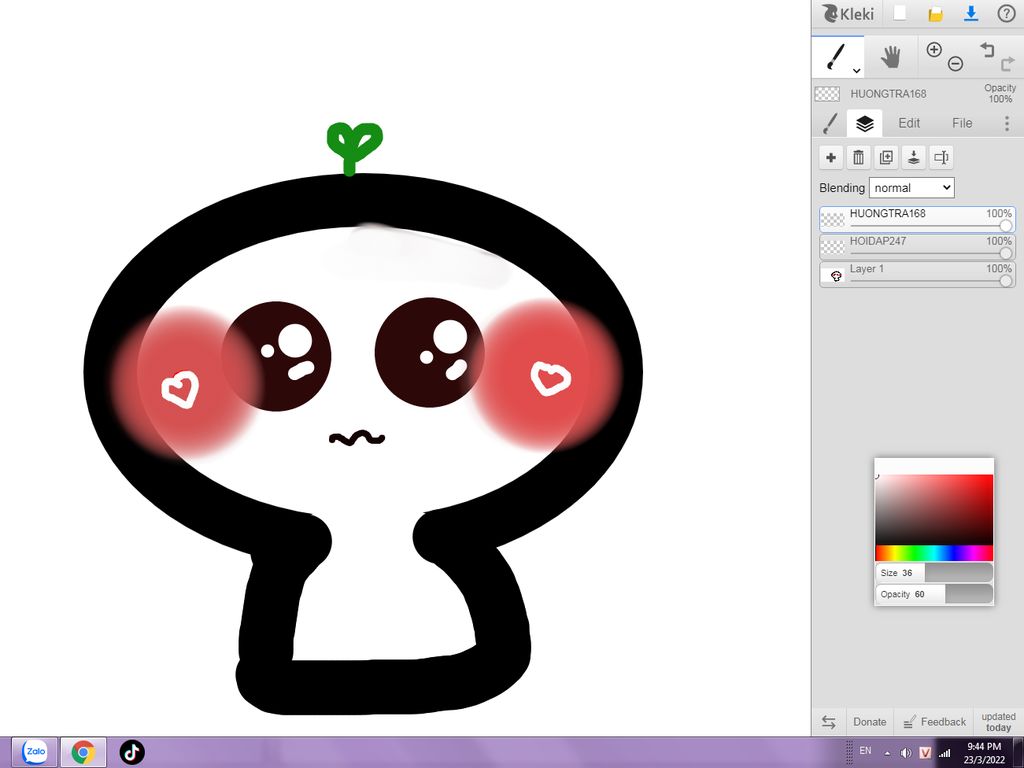Rename the layer with the text cursor icon
Image resolution: width=1024 pixels, height=768 pixels.
pyautogui.click(x=941, y=157)
